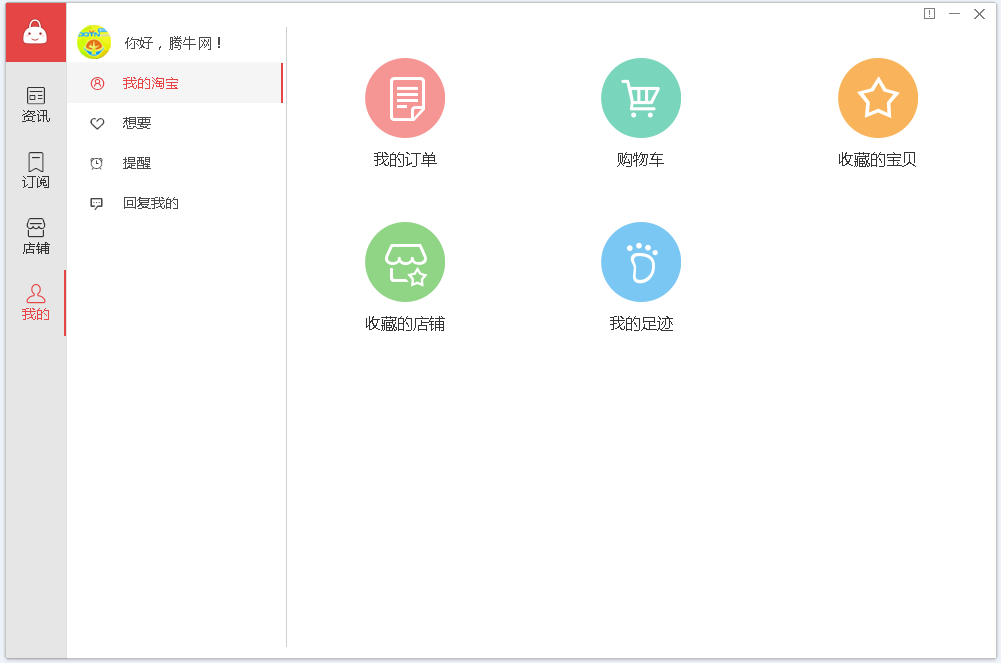Click the greeting text 你好，腾牛网
1001x663 pixels.
[x=173, y=43]
